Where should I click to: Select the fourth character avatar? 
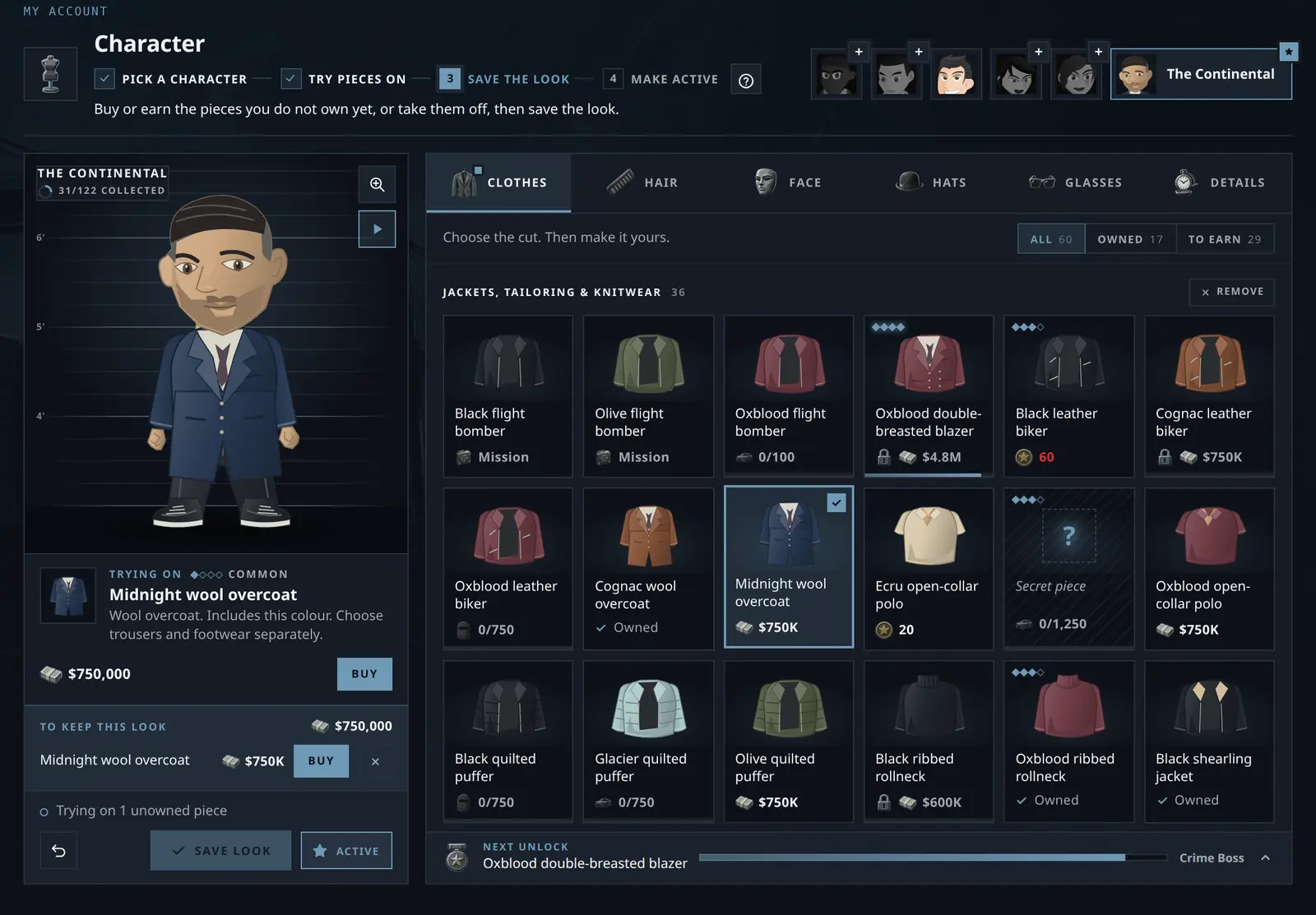point(1017,74)
